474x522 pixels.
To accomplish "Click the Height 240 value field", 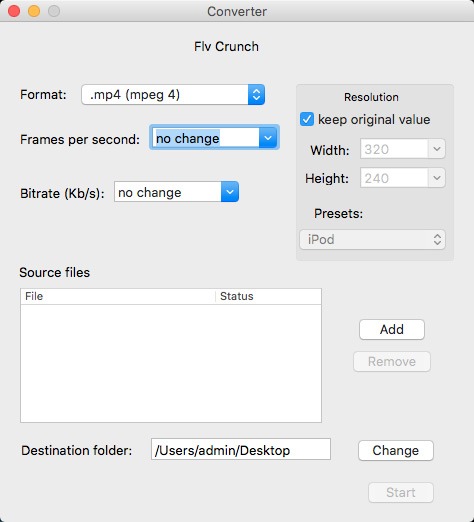I will (x=394, y=178).
